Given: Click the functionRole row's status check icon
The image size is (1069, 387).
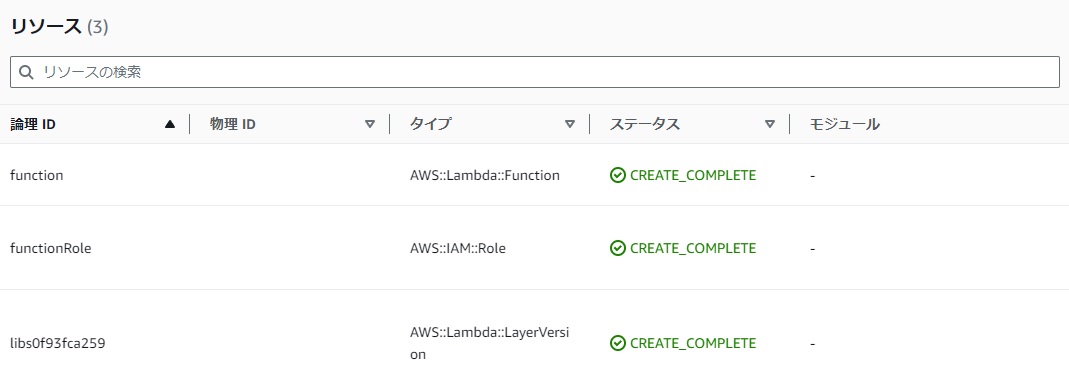Looking at the screenshot, I should tap(618, 249).
